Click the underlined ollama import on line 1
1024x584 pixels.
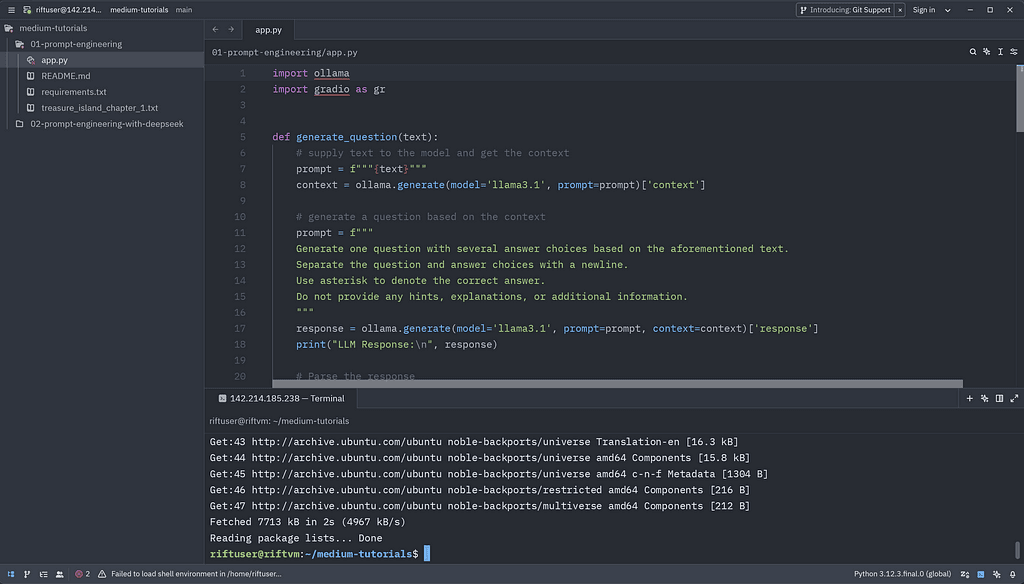tap(332, 73)
